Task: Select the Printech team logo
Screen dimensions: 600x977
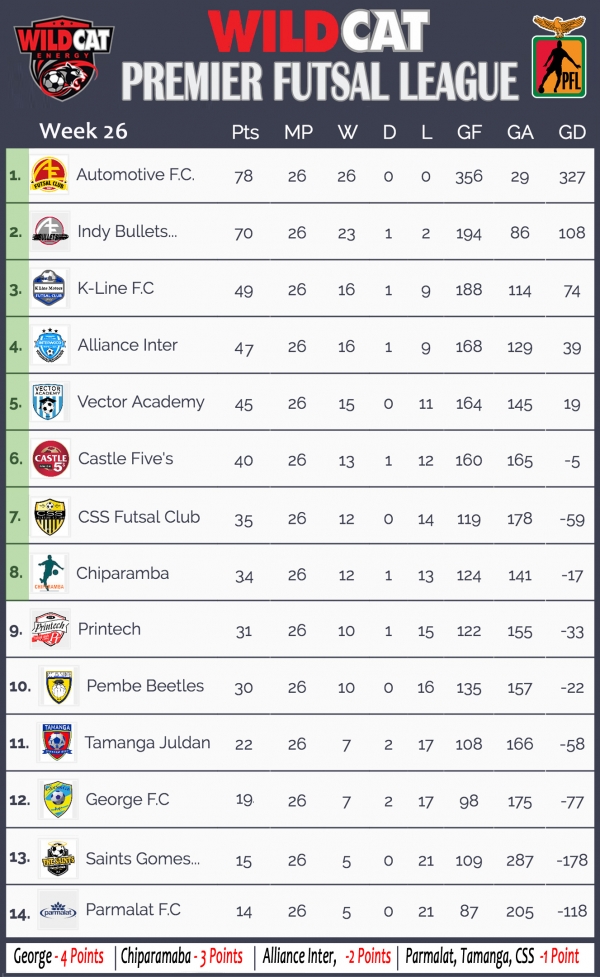Action: tap(50, 629)
